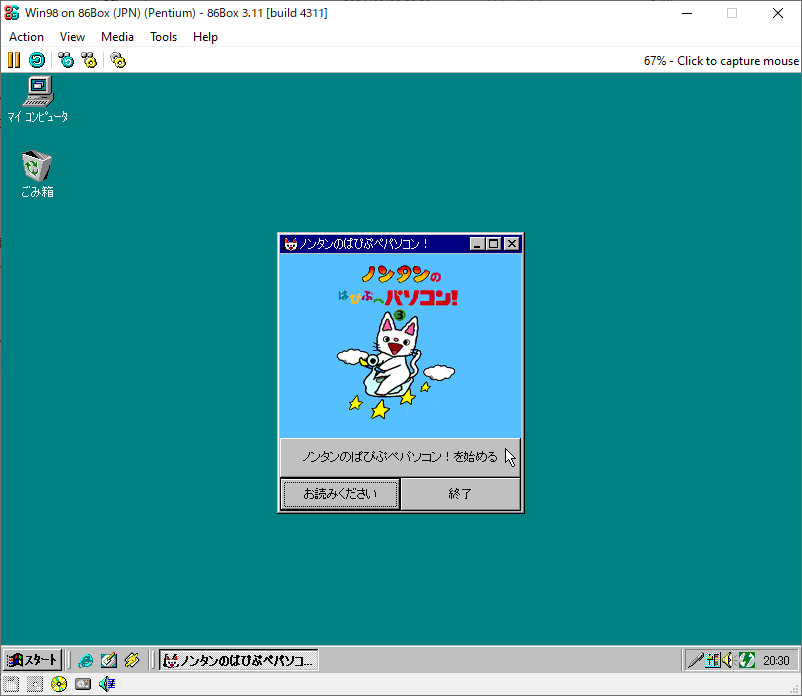802x696 pixels.
Task: Send Ctrl+Alt+Esc via toolbar icon
Action: coord(89,60)
